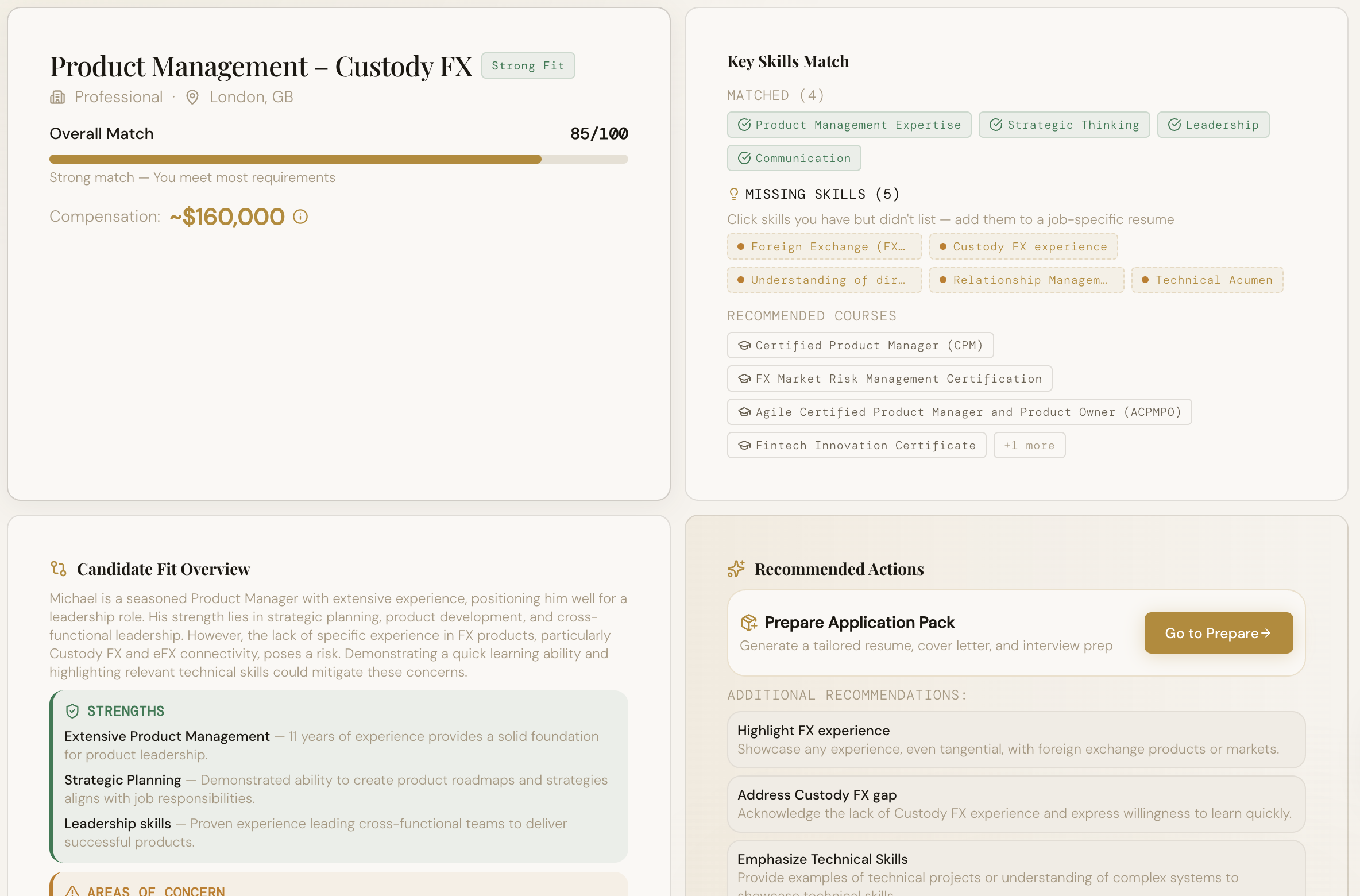
Task: Click the building icon beside Professional
Action: point(57,97)
